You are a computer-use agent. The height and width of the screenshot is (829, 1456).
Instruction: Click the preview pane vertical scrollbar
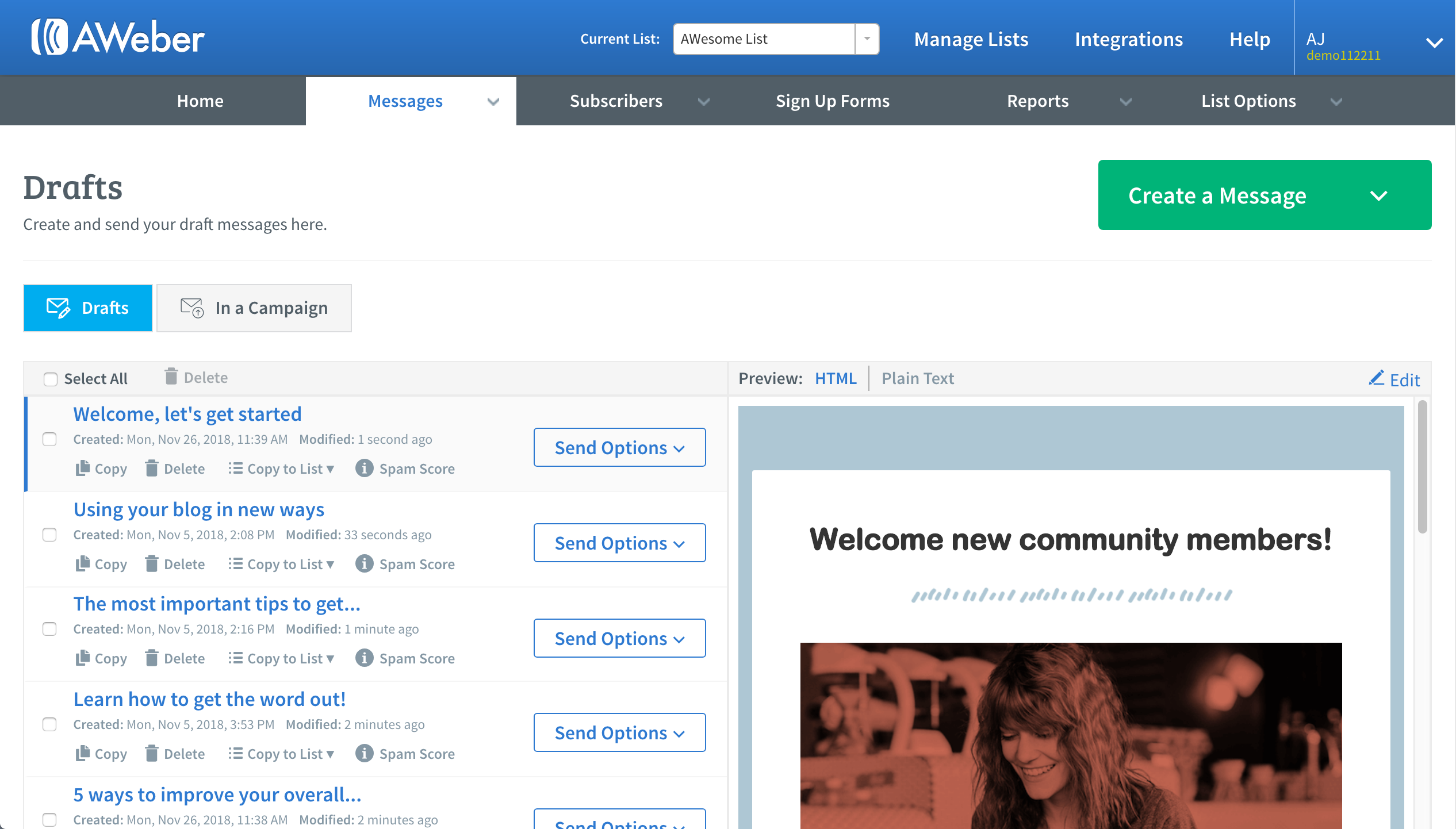(x=1422, y=467)
